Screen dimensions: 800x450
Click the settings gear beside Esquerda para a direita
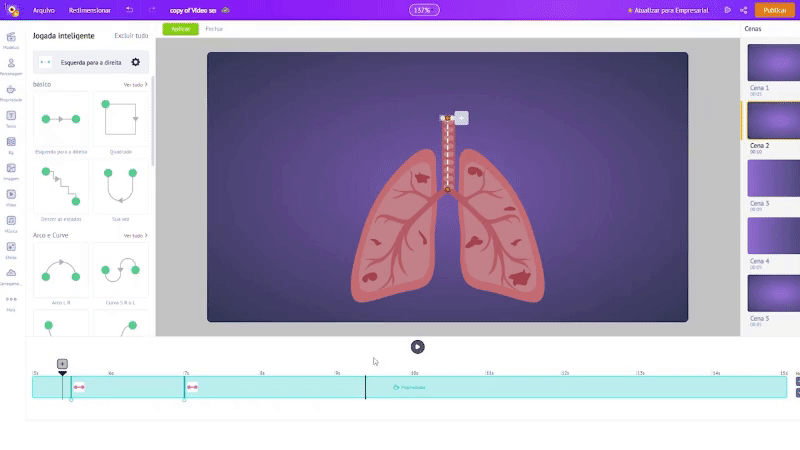point(136,62)
